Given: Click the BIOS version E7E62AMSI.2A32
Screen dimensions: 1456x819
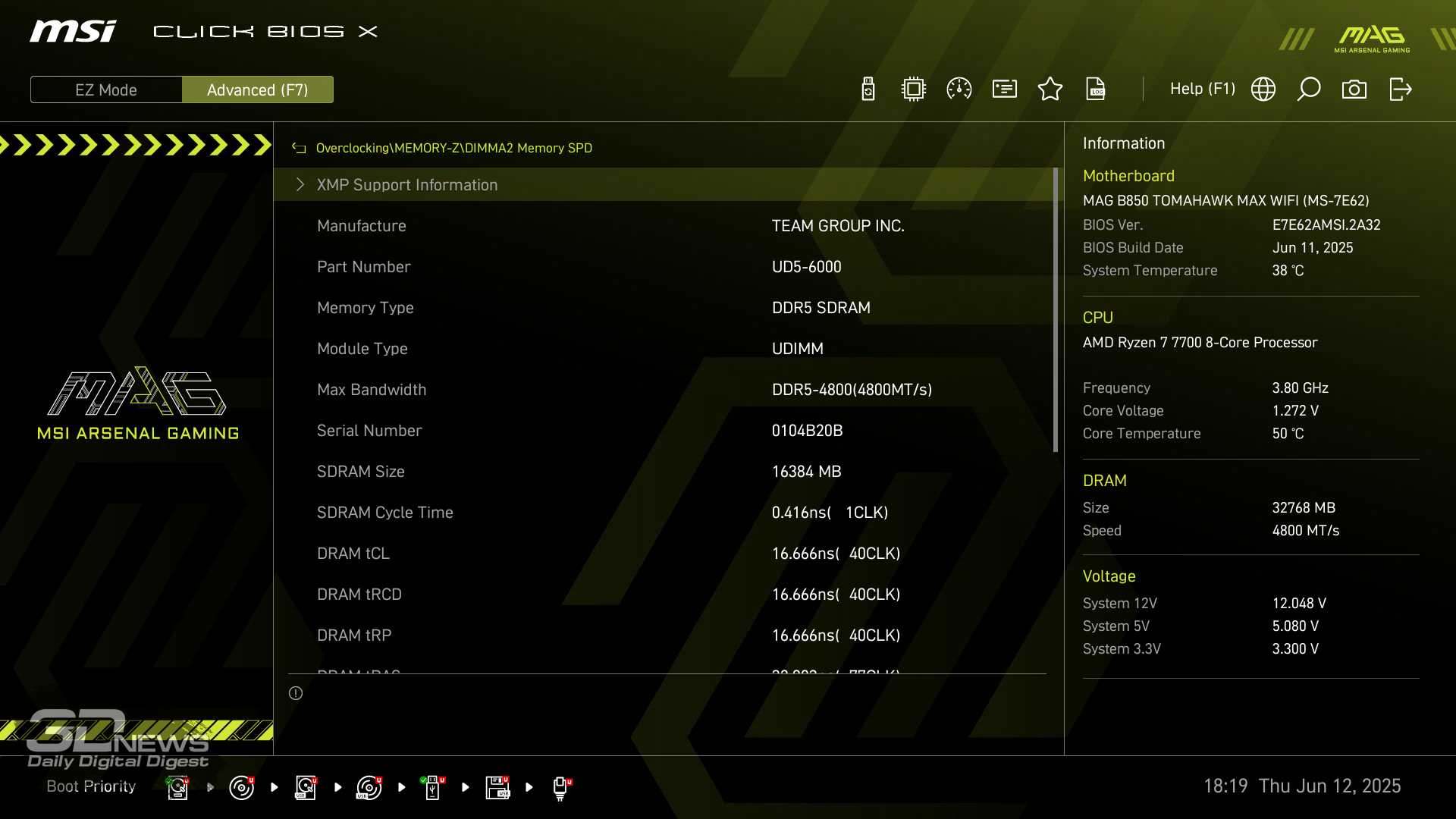Looking at the screenshot, I should click(1326, 225).
